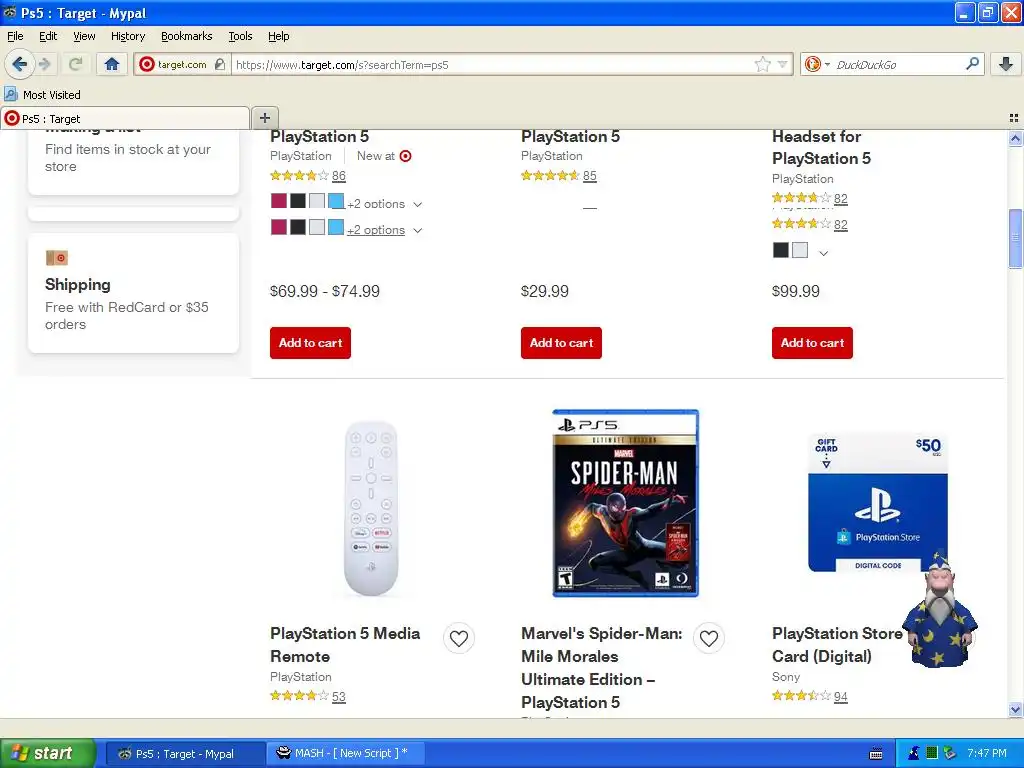The image size is (1024, 768).
Task: Open the URL history dropdown arrow
Action: pos(782,64)
